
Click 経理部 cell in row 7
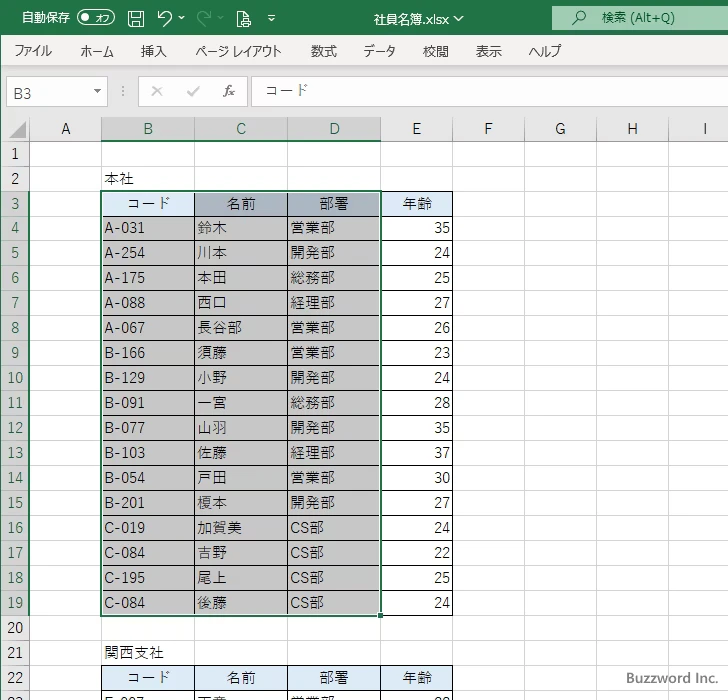[334, 303]
